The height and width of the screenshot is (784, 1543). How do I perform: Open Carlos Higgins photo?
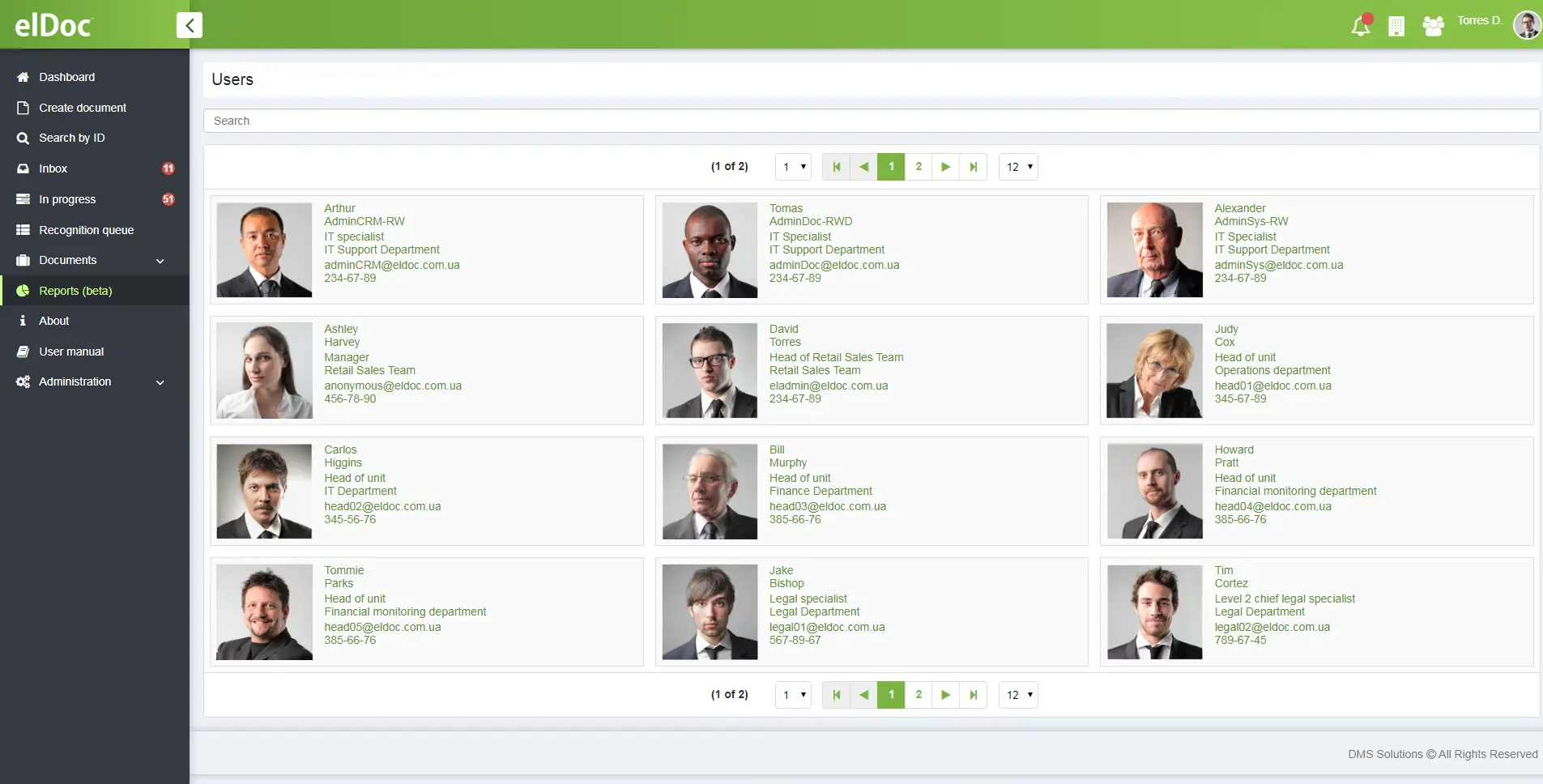tap(264, 491)
